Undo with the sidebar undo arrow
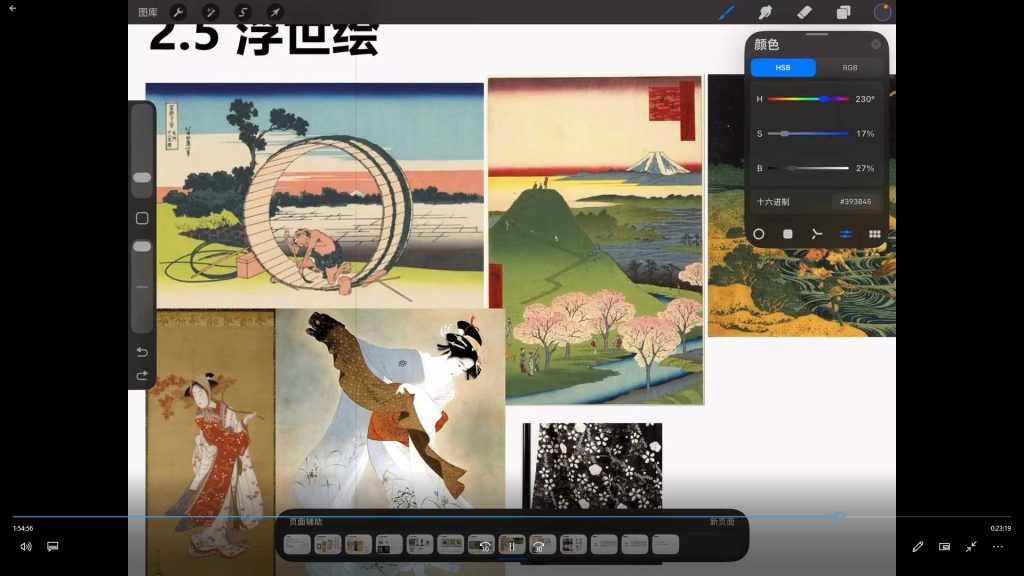The height and width of the screenshot is (576, 1024). (142, 352)
